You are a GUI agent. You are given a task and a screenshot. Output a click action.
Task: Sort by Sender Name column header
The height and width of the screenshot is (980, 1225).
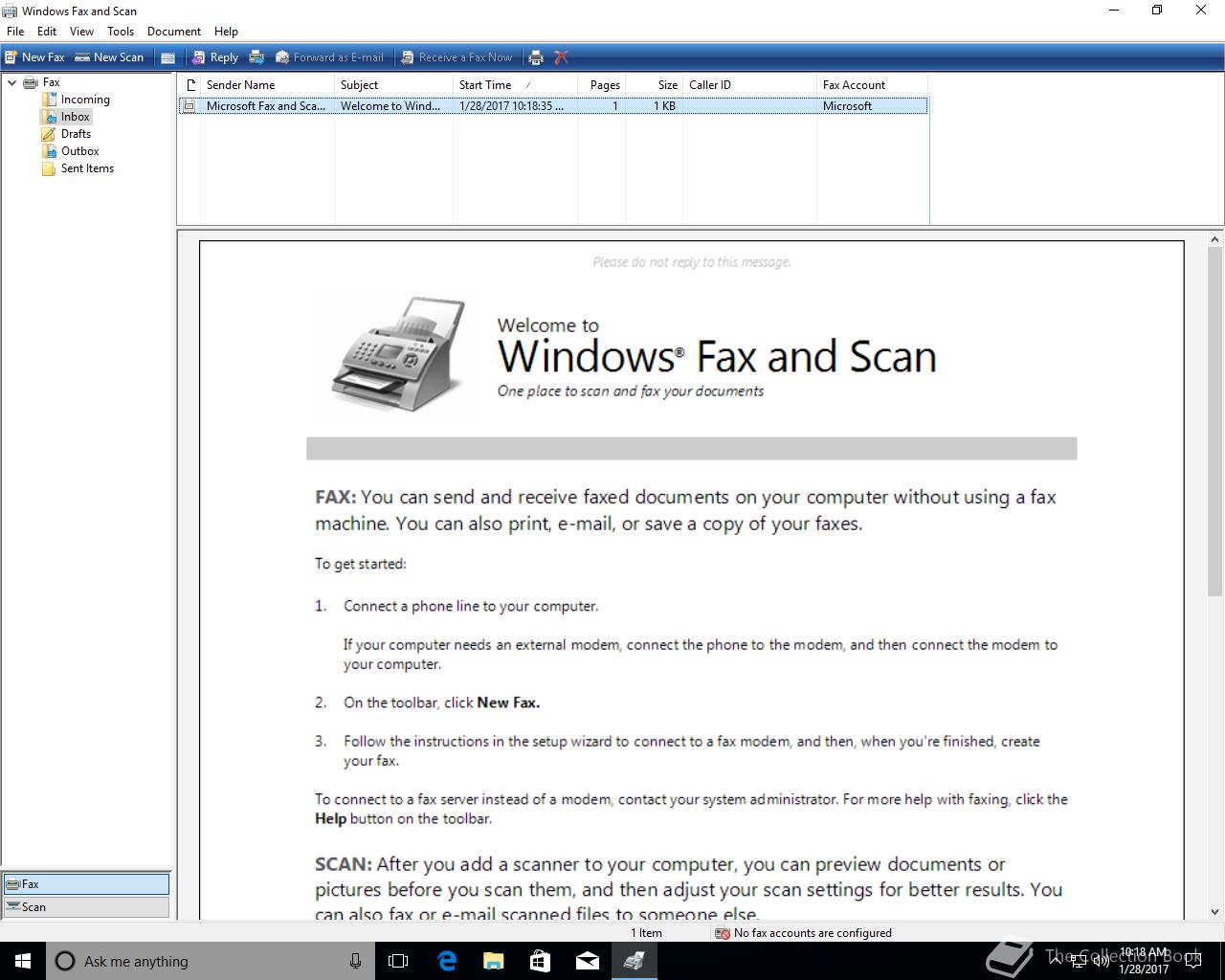click(x=267, y=85)
